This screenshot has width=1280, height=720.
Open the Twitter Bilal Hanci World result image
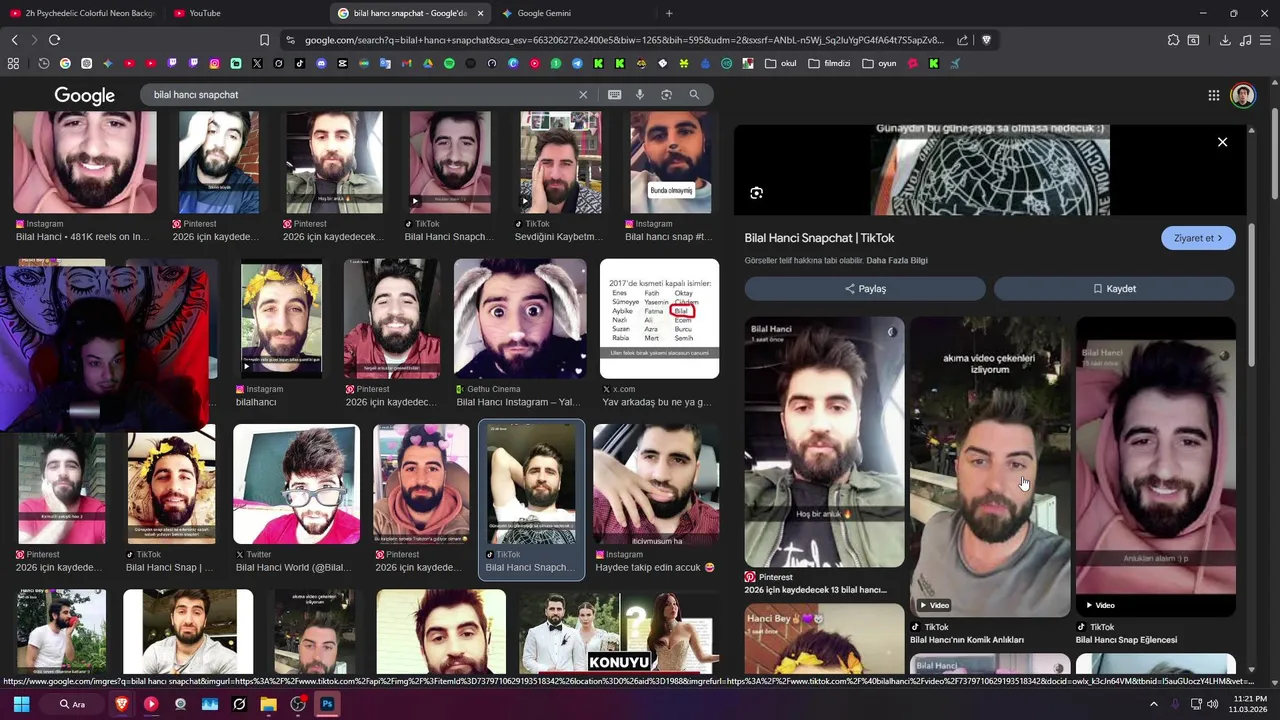296,484
